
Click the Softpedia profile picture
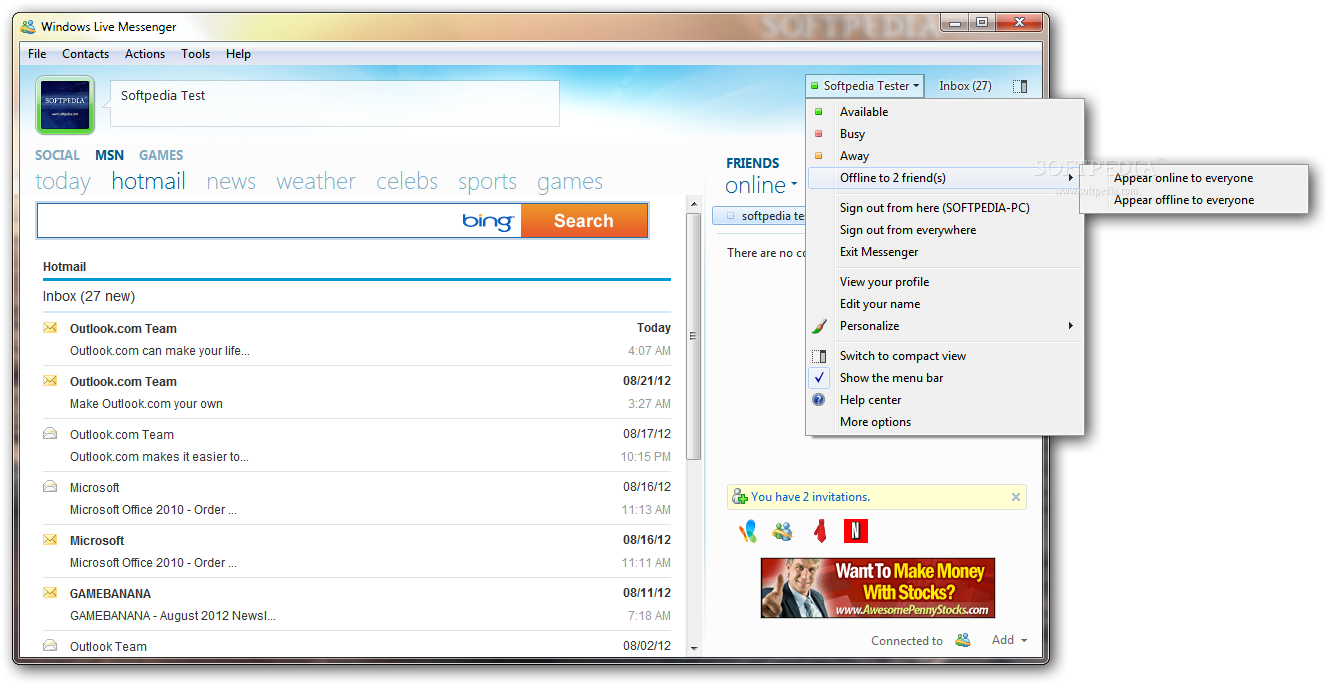(x=65, y=105)
